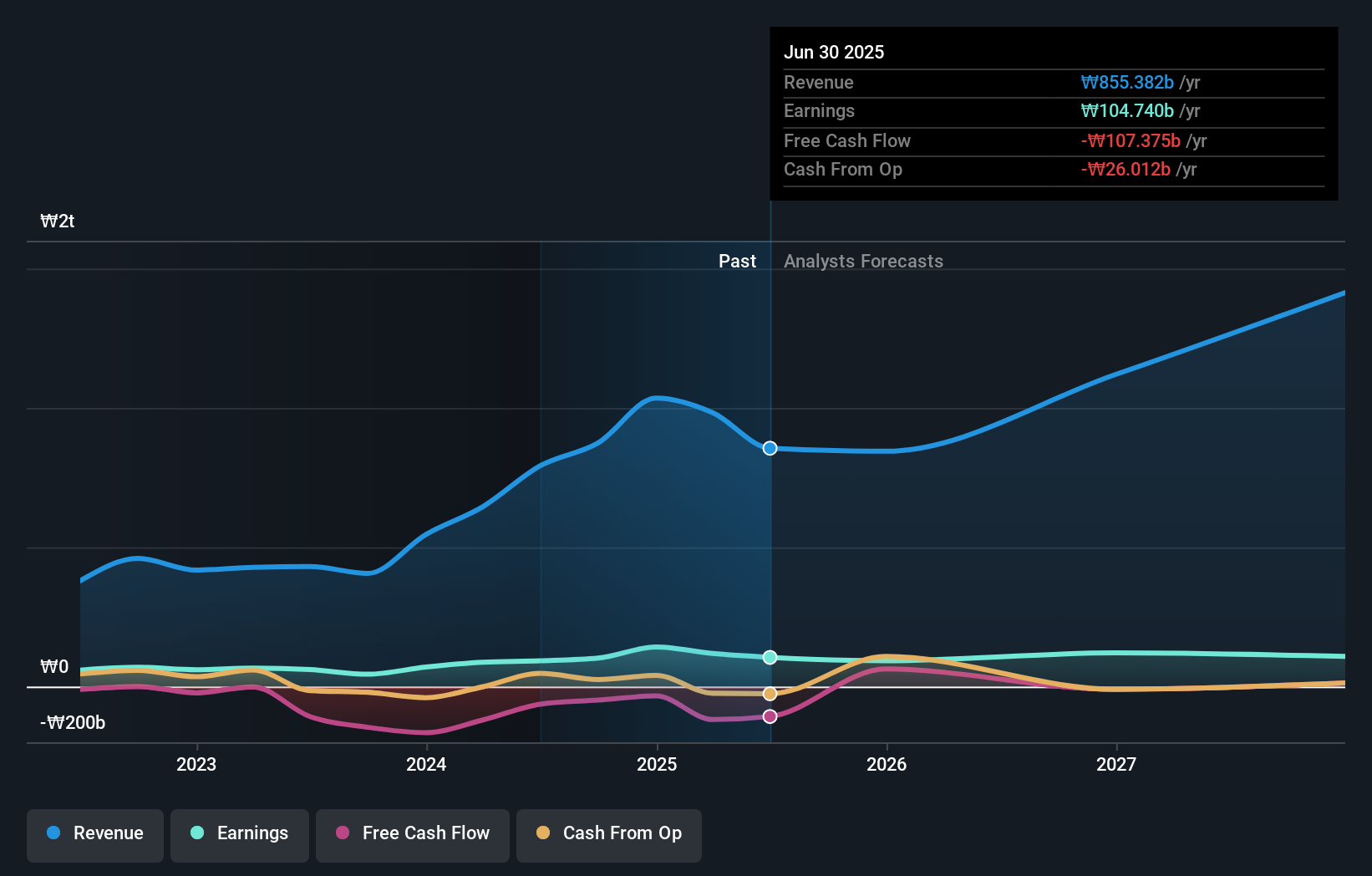Click the Revenue row label in tooltip

819,83
